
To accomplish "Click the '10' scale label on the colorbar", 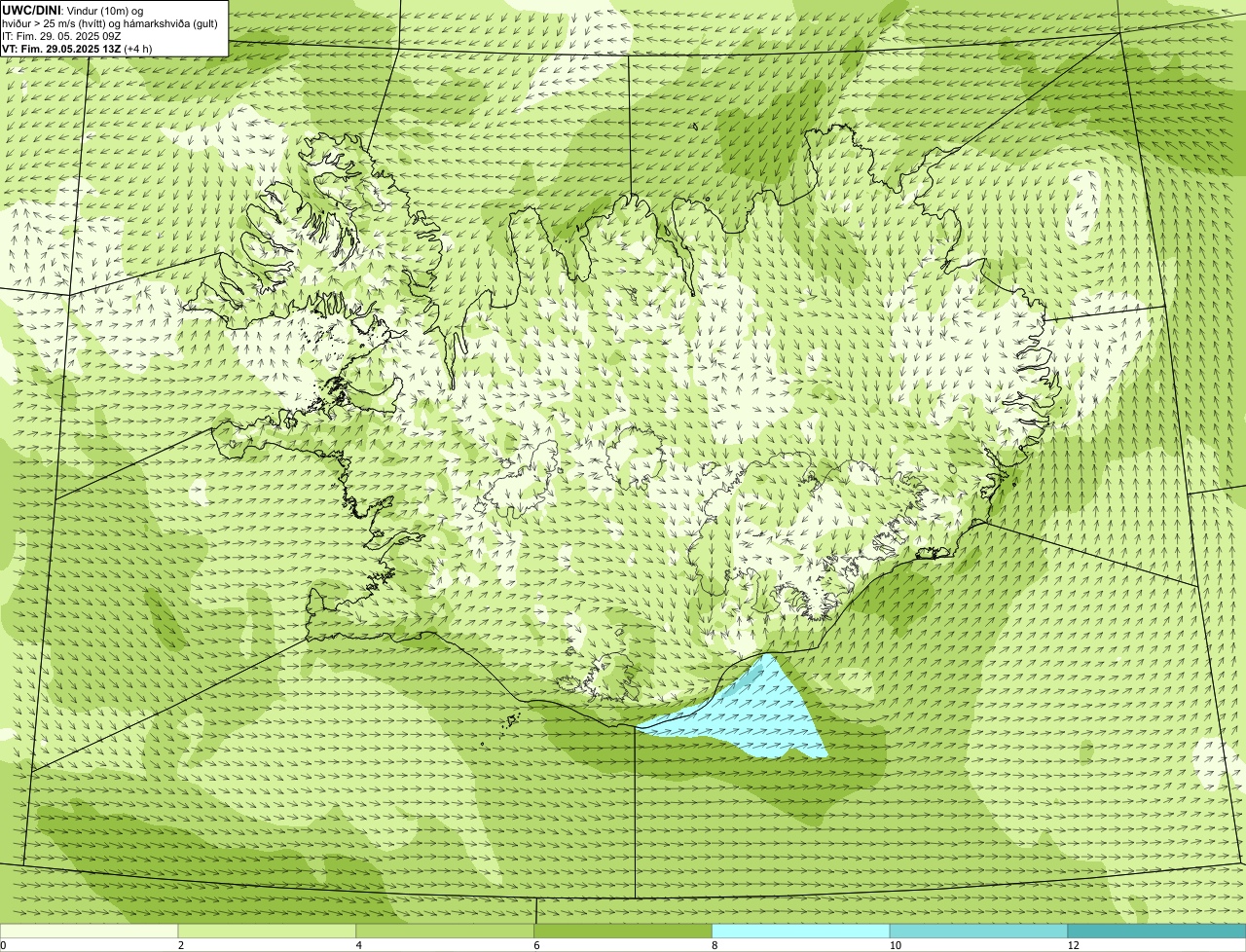I will tap(895, 945).
